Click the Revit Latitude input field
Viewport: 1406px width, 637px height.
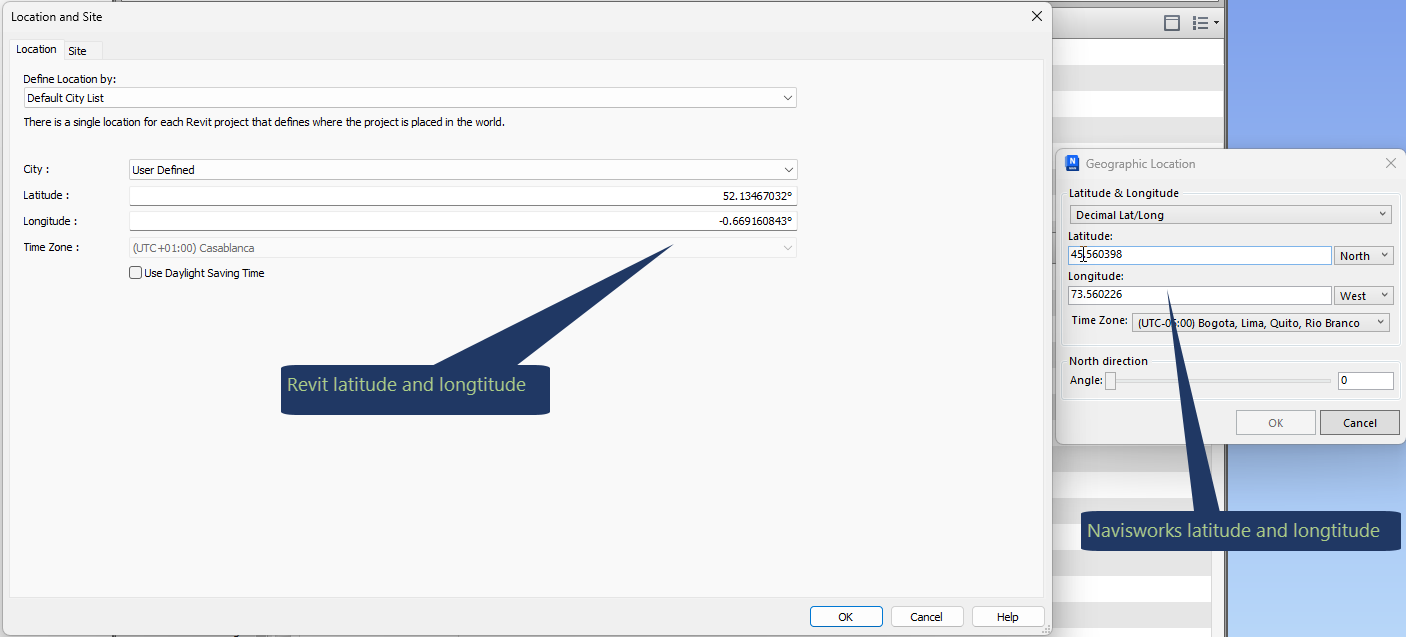click(463, 196)
